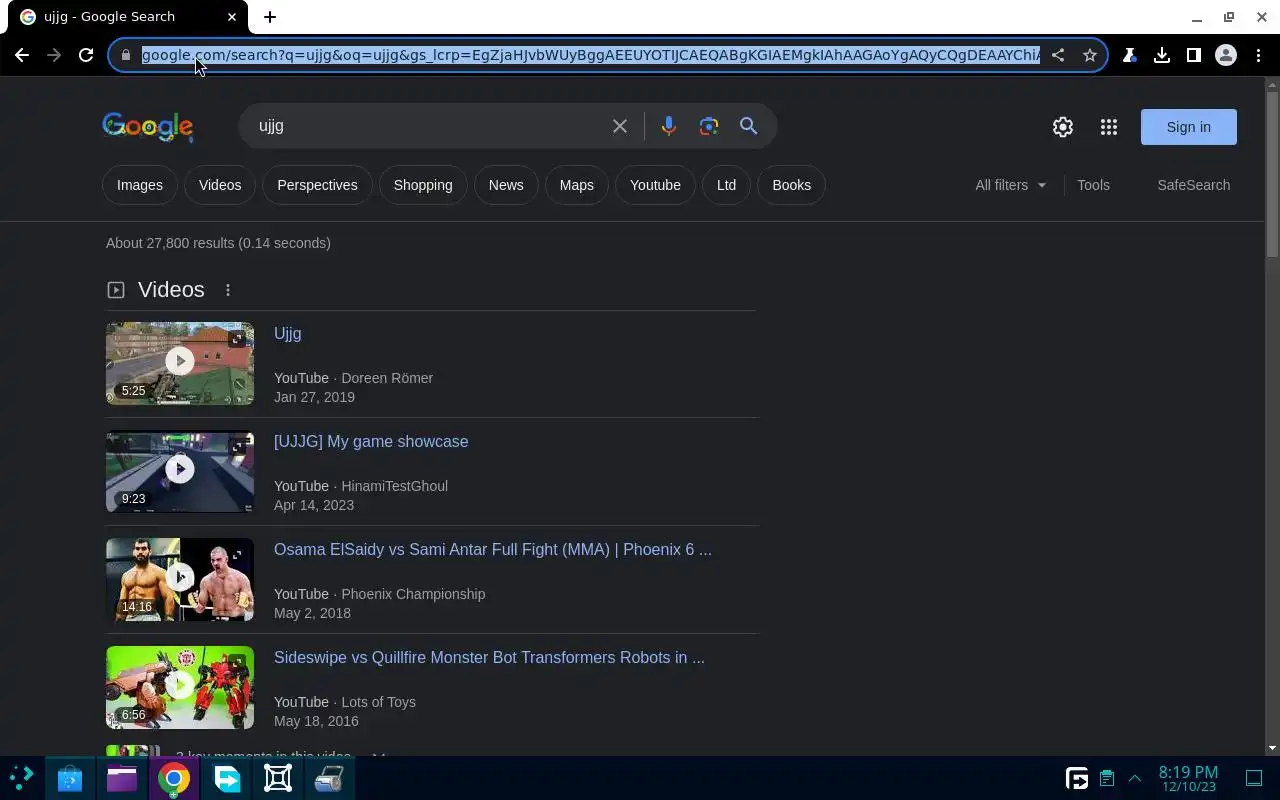
Task: Expand the All filters dropdown
Action: [1011, 185]
